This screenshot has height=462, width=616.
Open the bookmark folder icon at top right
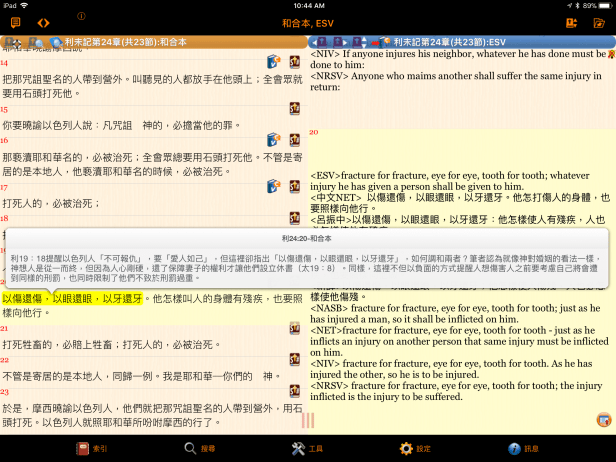(571, 22)
